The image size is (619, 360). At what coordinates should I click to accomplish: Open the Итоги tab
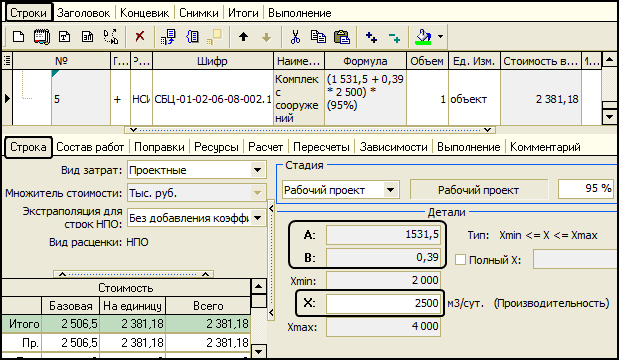point(243,13)
